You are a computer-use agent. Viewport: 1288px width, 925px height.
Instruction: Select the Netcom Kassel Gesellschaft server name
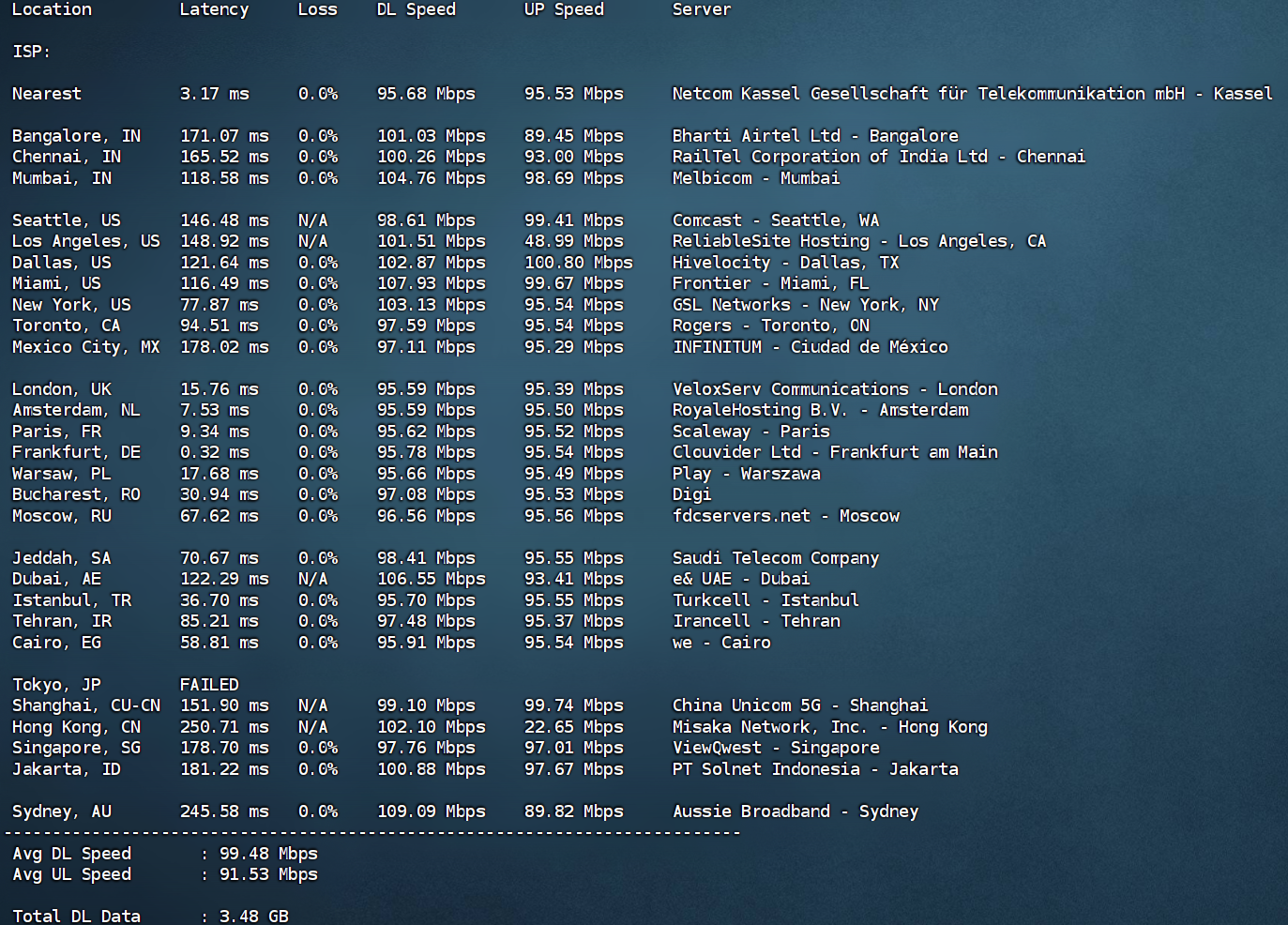(x=973, y=94)
